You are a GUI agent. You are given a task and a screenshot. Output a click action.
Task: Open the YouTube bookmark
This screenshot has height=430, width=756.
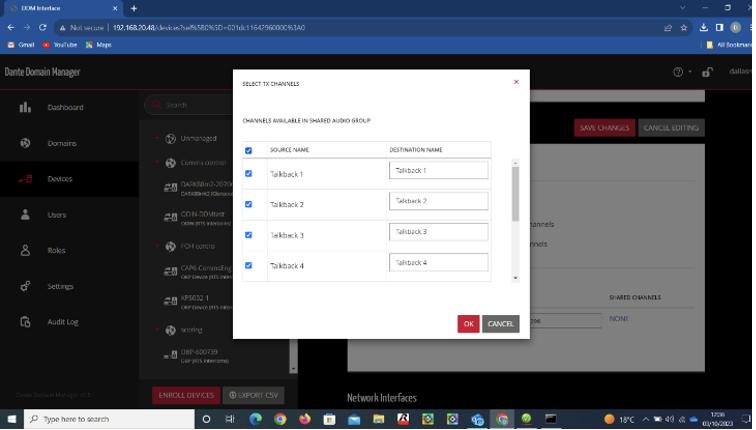point(60,45)
